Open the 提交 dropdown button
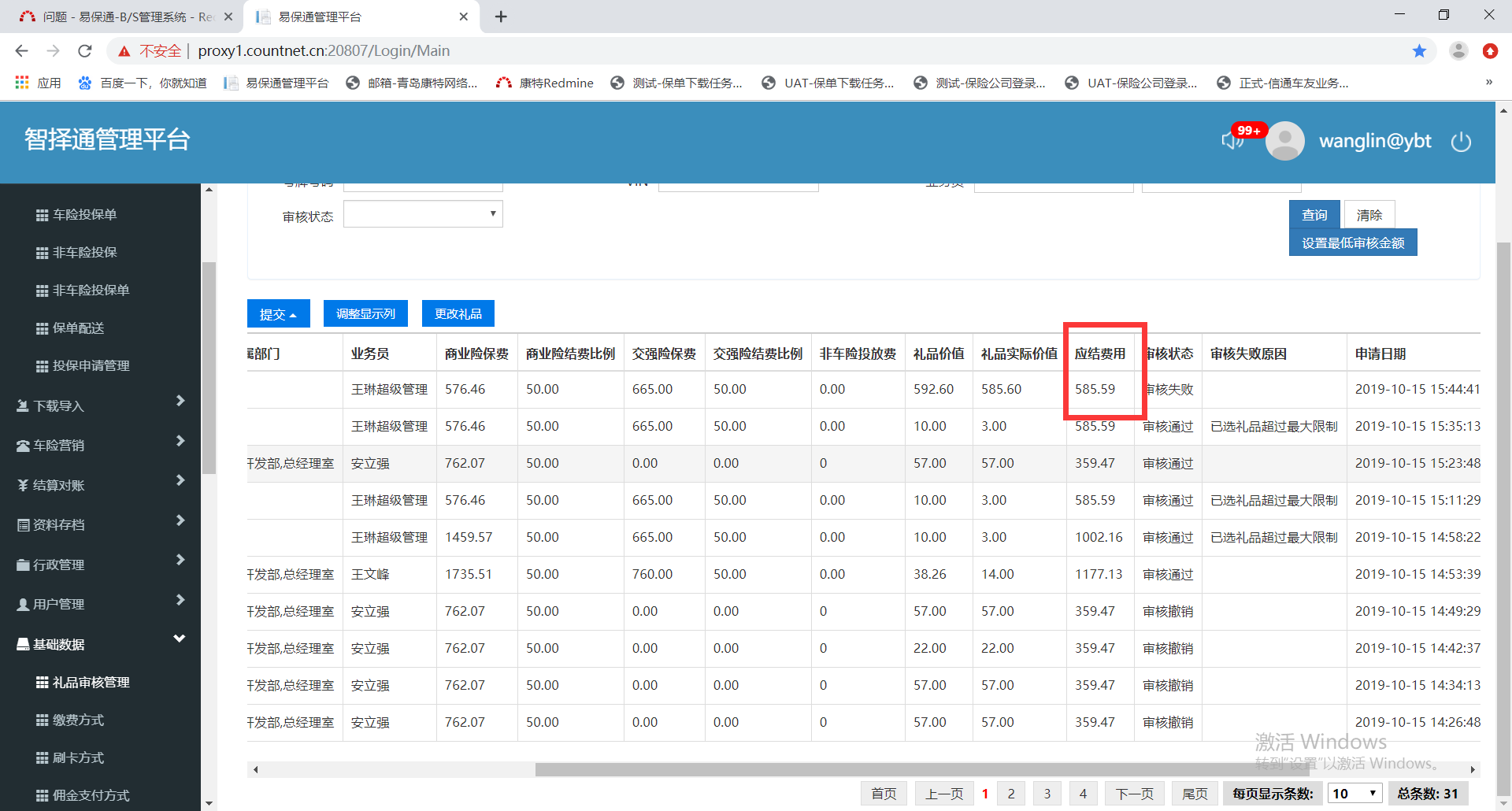 coord(278,314)
